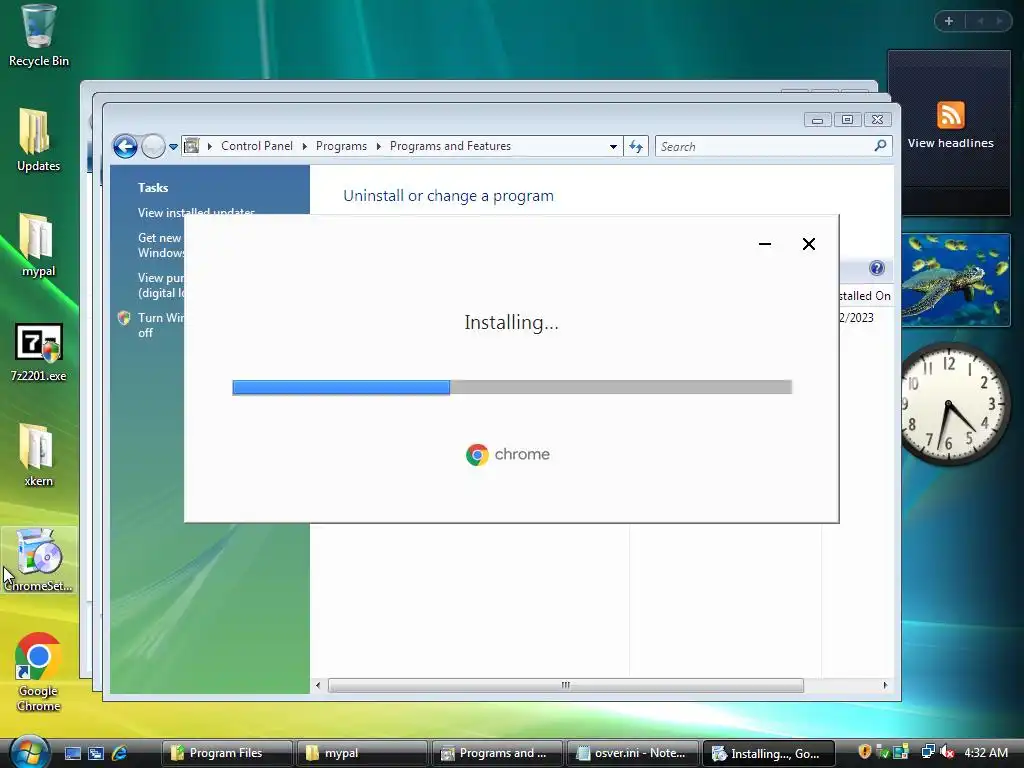Click the muted volume tray icon
The height and width of the screenshot is (768, 1024).
click(947, 752)
